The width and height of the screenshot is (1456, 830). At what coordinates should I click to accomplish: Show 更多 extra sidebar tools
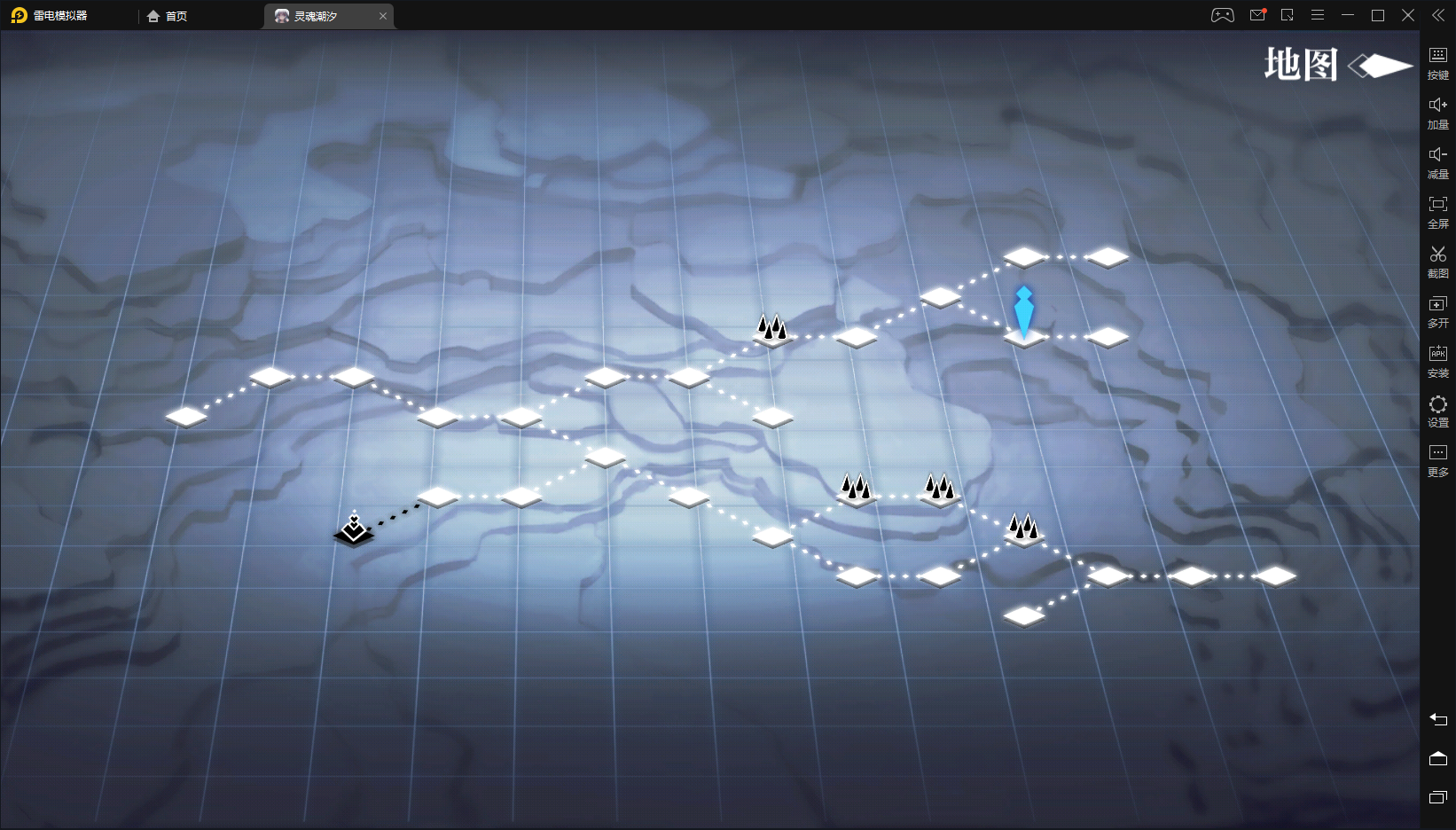[1438, 460]
